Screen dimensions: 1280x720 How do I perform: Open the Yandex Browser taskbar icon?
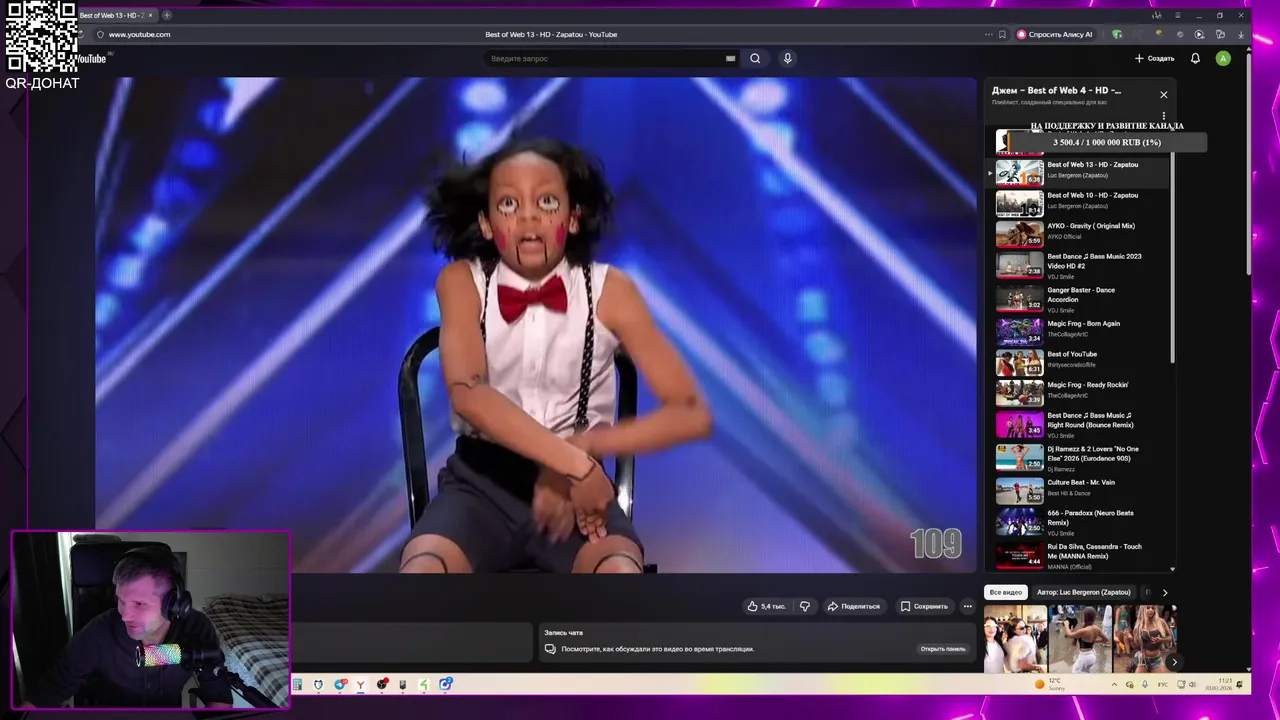pos(360,685)
